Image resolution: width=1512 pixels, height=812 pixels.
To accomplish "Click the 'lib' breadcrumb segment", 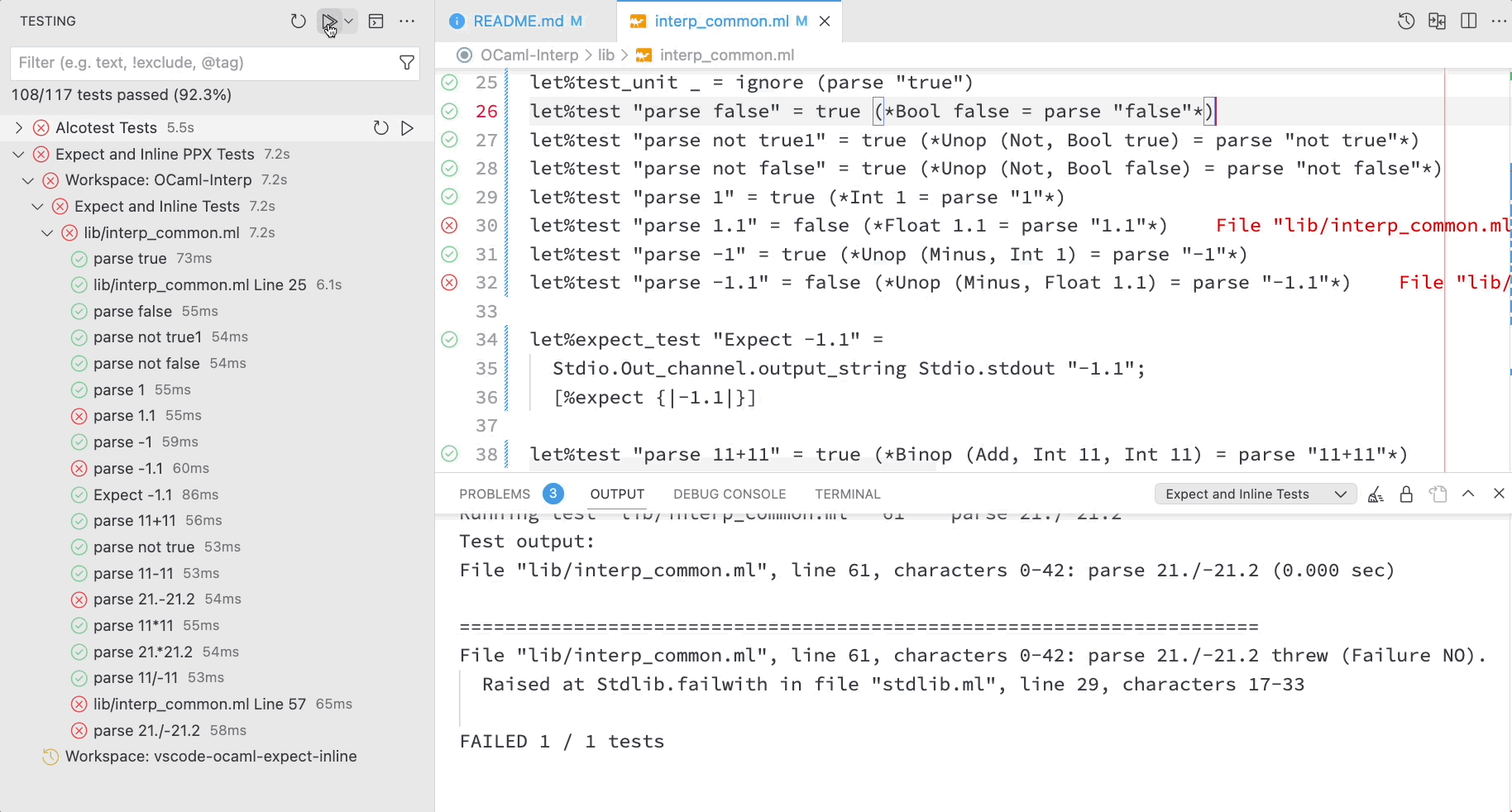I will (605, 55).
